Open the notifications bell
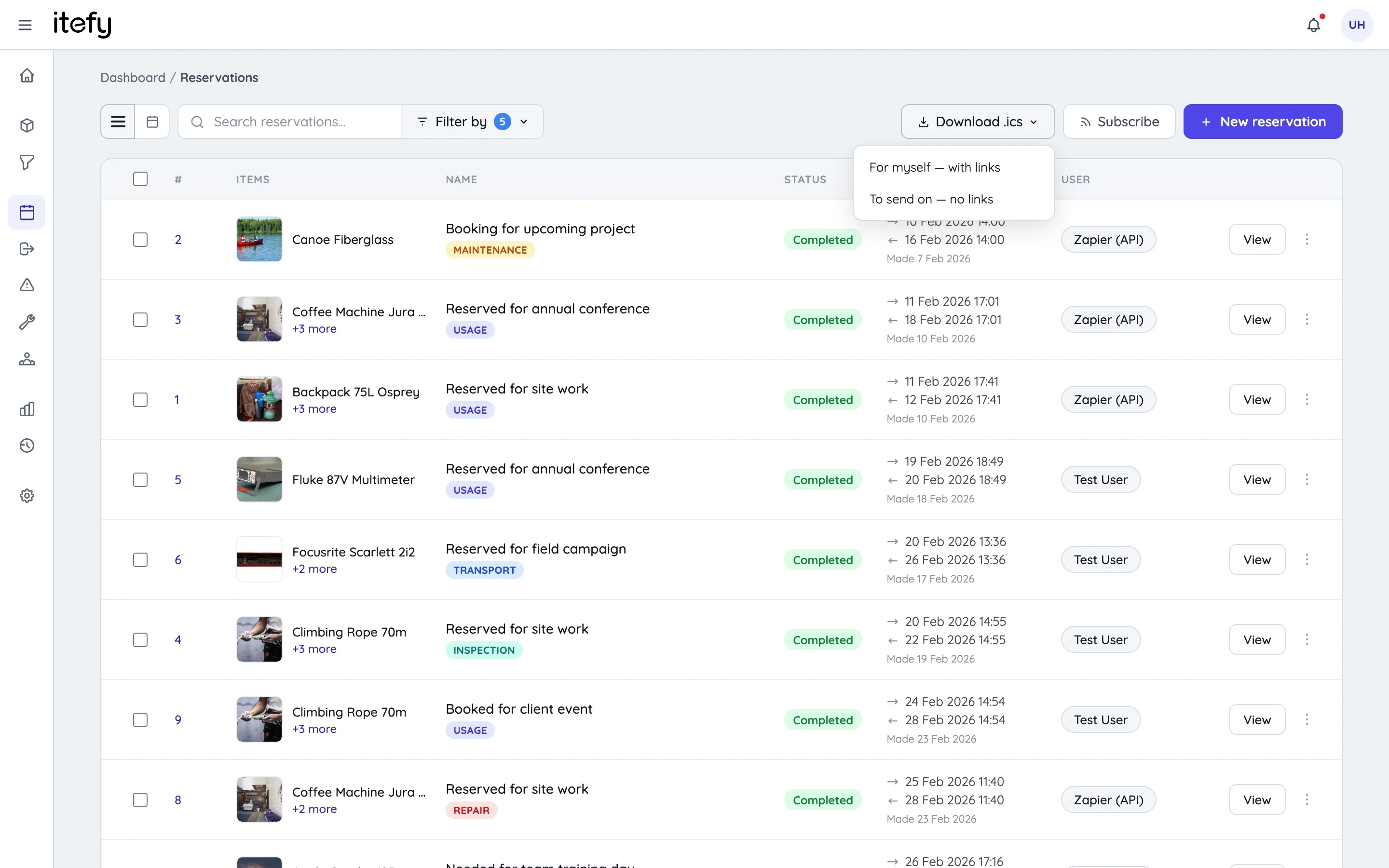 [x=1313, y=25]
